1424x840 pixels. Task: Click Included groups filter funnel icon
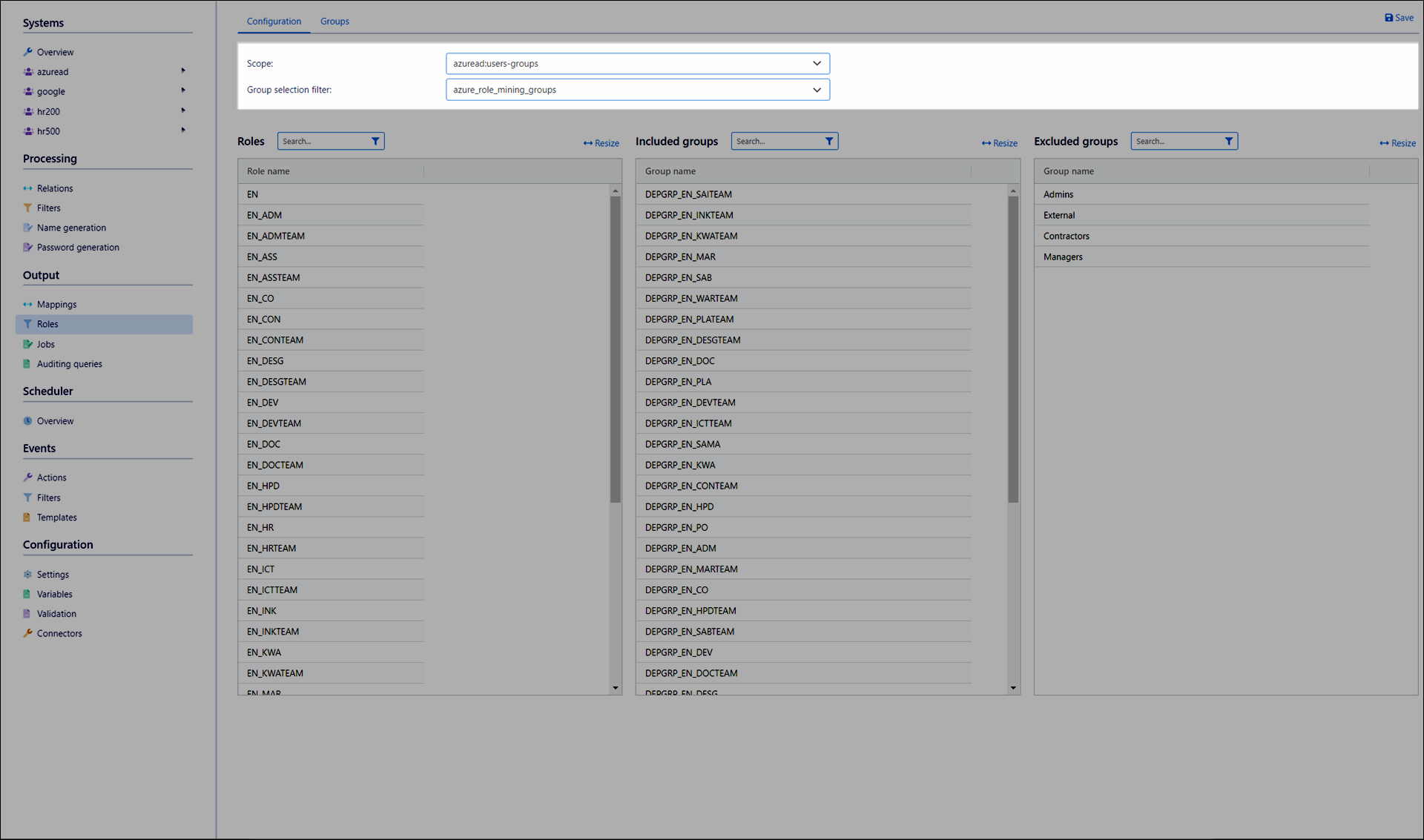(829, 141)
